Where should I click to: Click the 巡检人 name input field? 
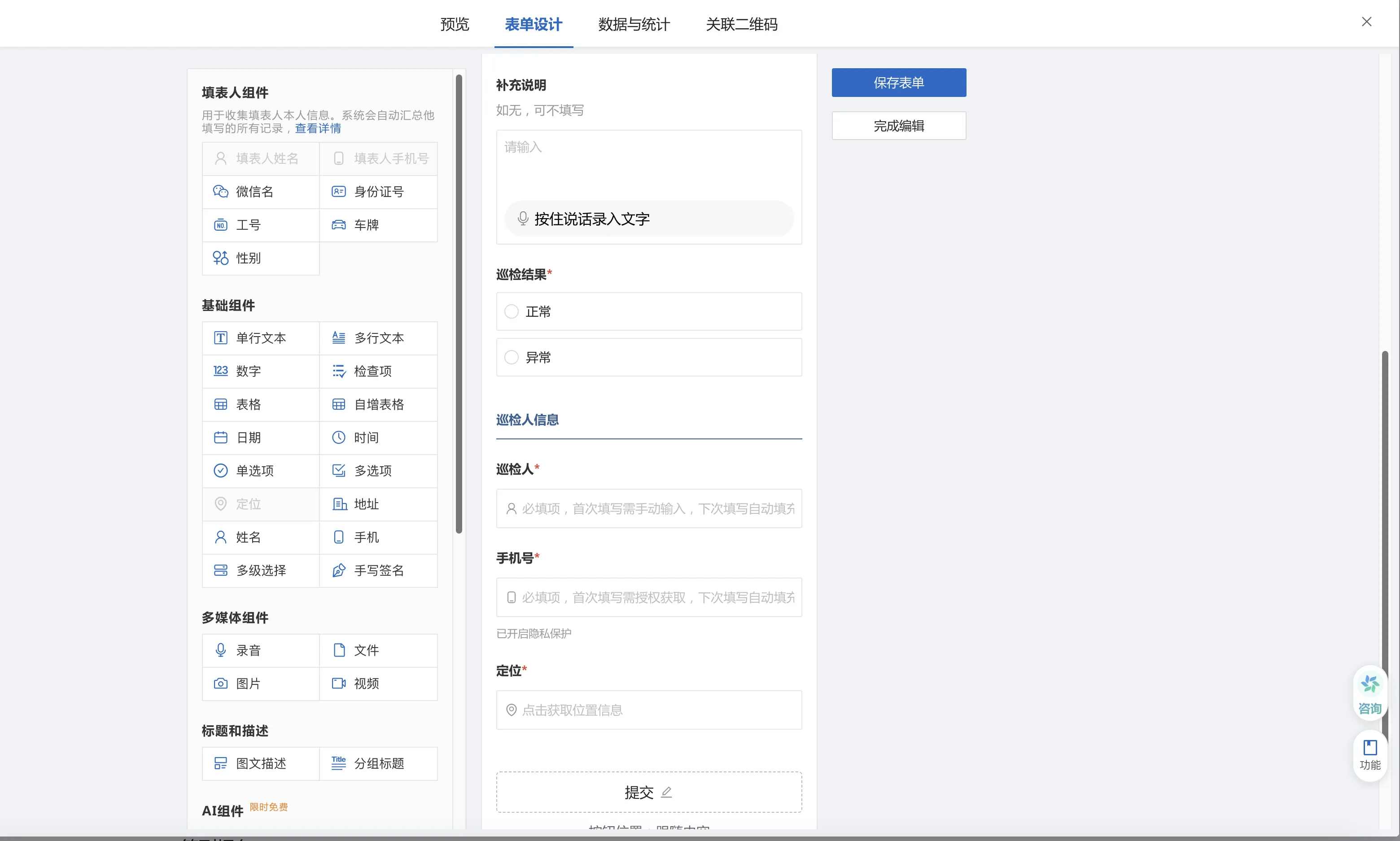point(649,508)
